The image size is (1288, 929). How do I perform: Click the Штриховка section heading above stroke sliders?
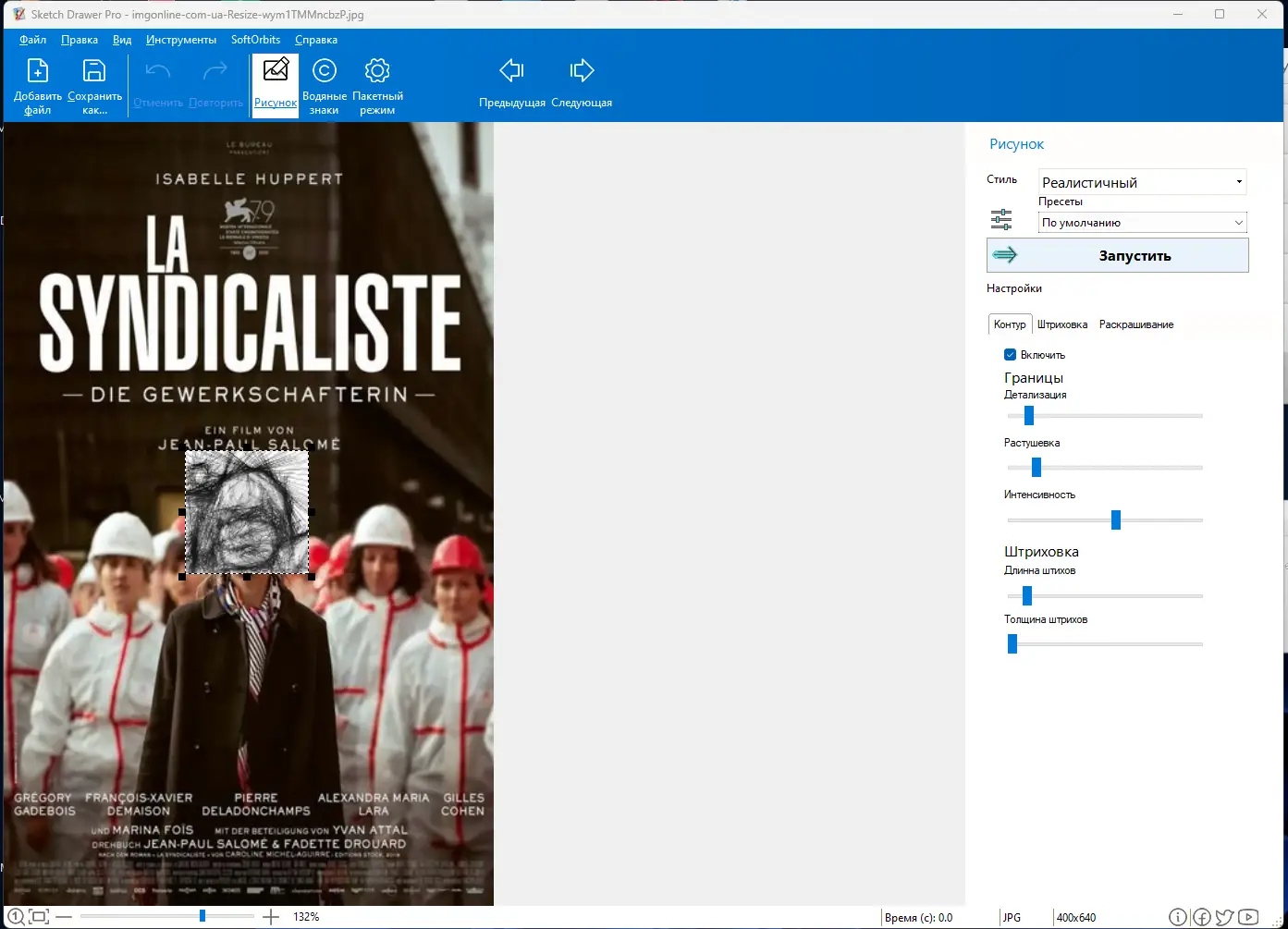(x=1041, y=552)
